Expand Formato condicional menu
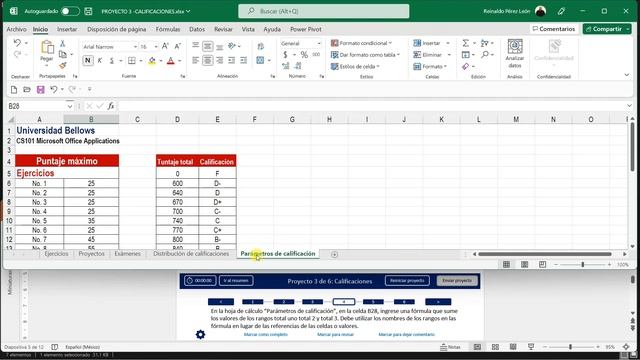Image resolution: width=640 pixels, height=360 pixels. tap(361, 43)
